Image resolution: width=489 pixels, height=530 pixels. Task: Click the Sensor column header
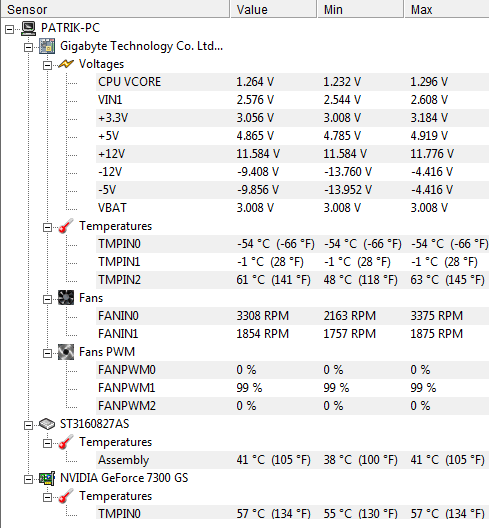point(115,9)
